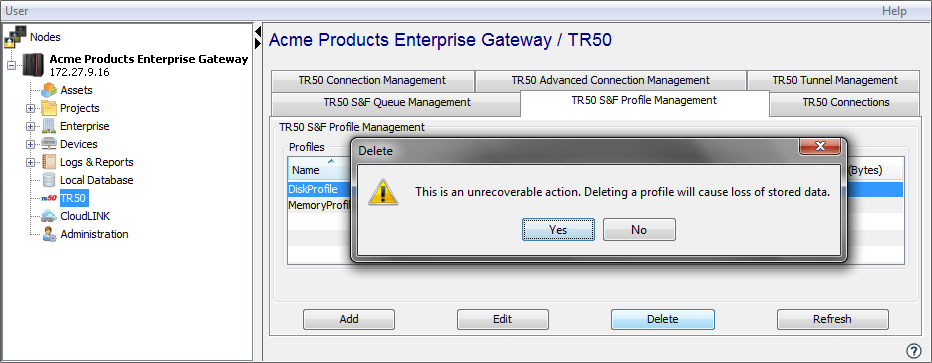Image resolution: width=932 pixels, height=363 pixels.
Task: Open the TR50 S&F Queue Management tab
Action: [396, 102]
